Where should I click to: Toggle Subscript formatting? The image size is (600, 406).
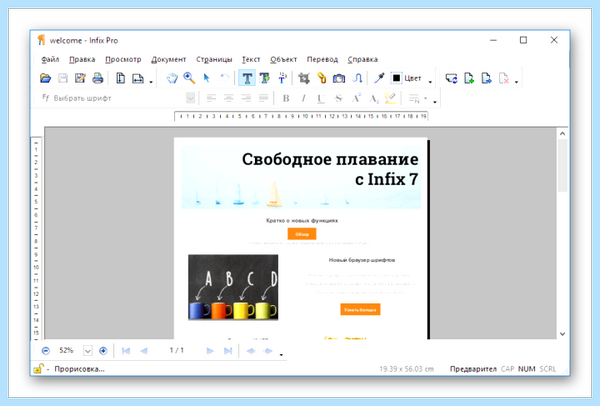pos(374,99)
